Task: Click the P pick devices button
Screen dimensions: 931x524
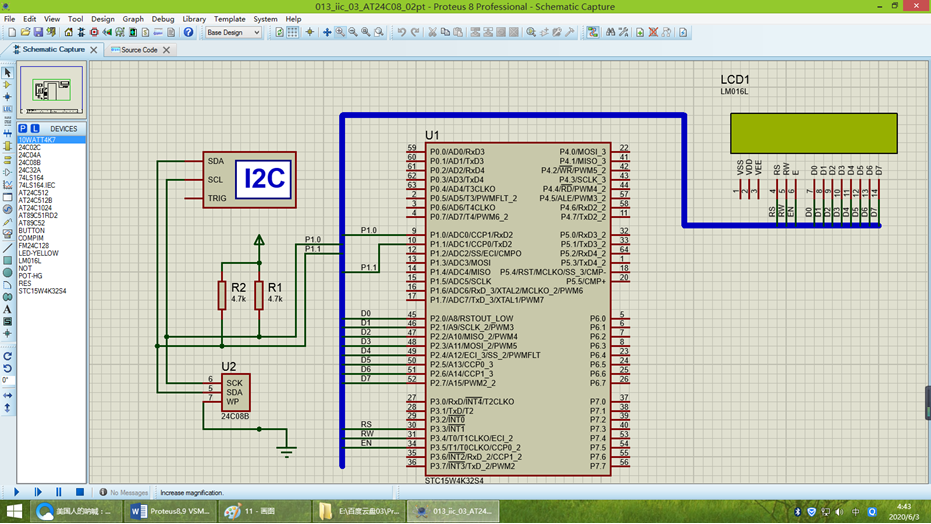Action: 23,128
